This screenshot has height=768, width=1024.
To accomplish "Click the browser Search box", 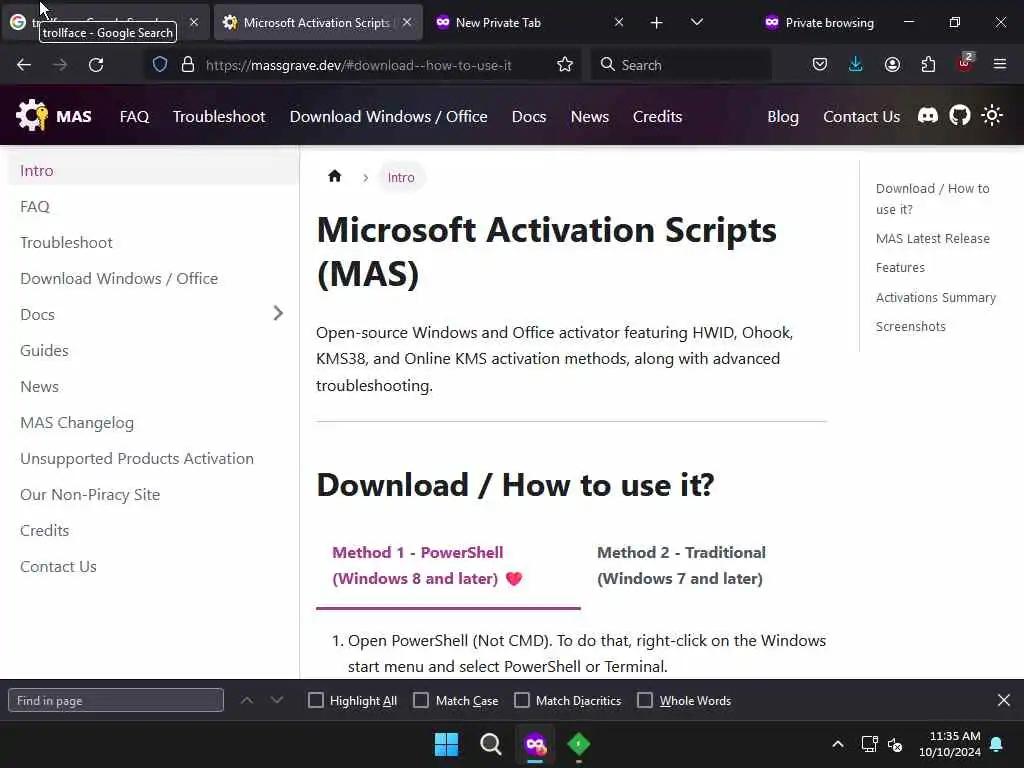I will (x=680, y=65).
